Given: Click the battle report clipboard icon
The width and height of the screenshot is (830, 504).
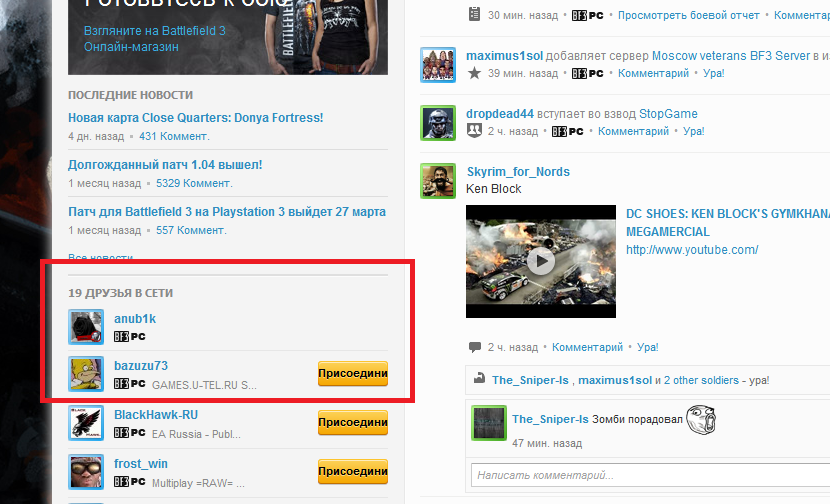Looking at the screenshot, I should 474,14.
